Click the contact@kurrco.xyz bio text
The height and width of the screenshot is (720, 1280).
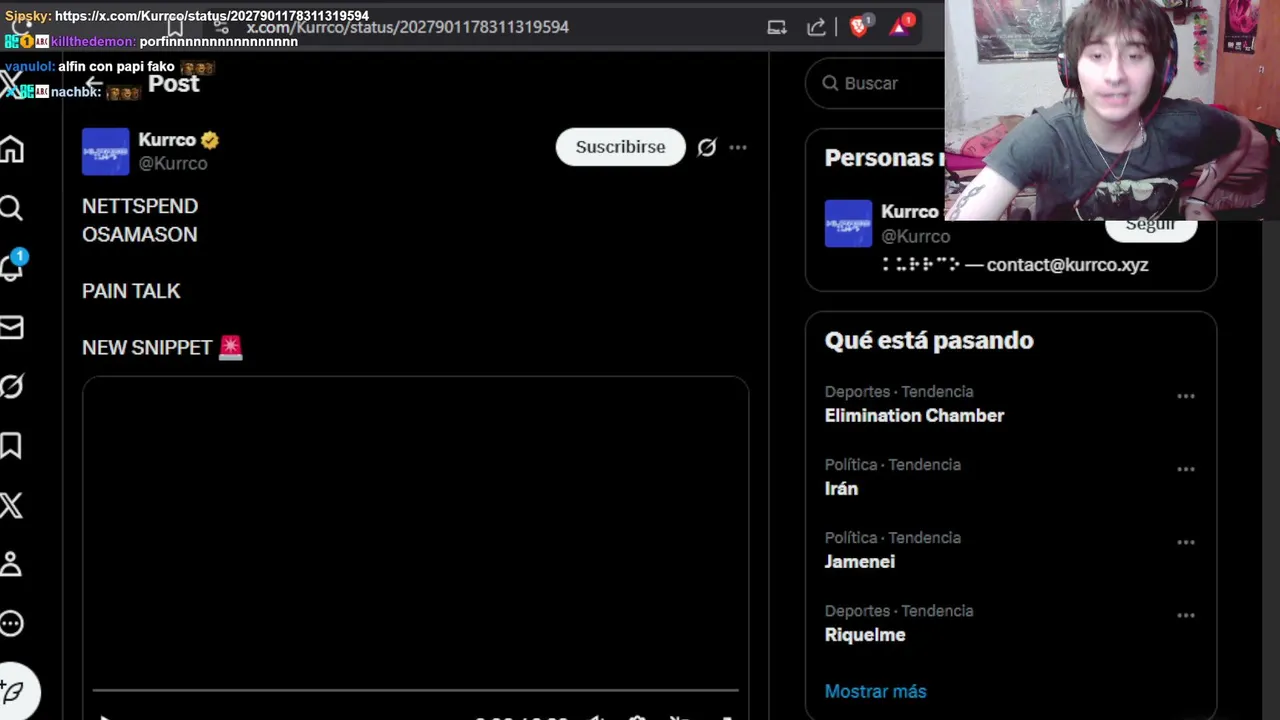pos(1067,265)
